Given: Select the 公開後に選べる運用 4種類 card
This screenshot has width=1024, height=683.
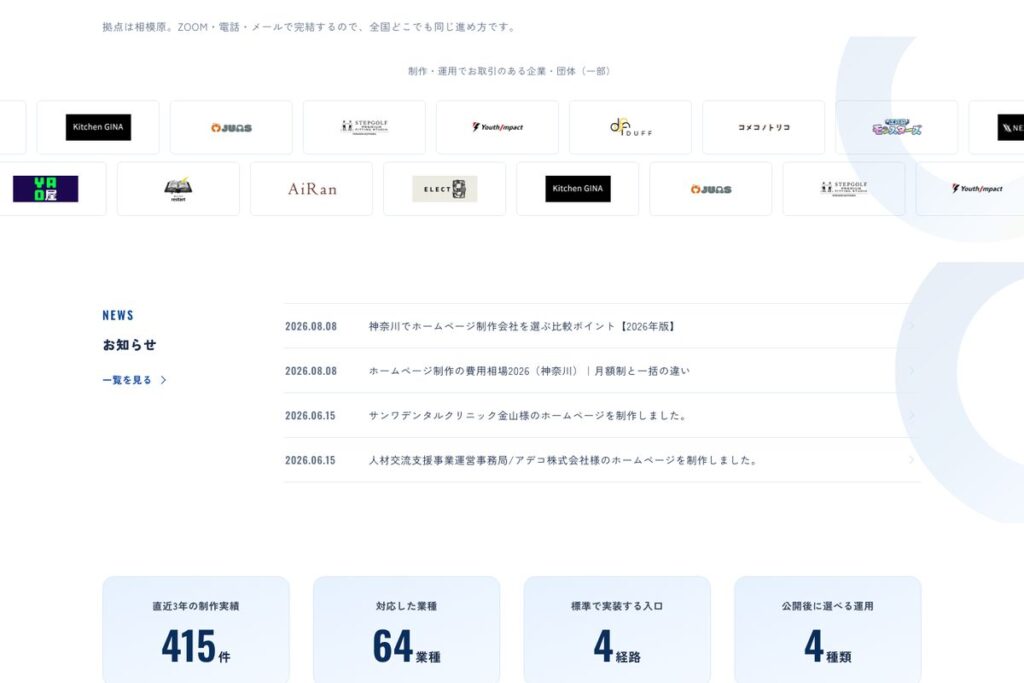Looking at the screenshot, I should click(x=827, y=629).
